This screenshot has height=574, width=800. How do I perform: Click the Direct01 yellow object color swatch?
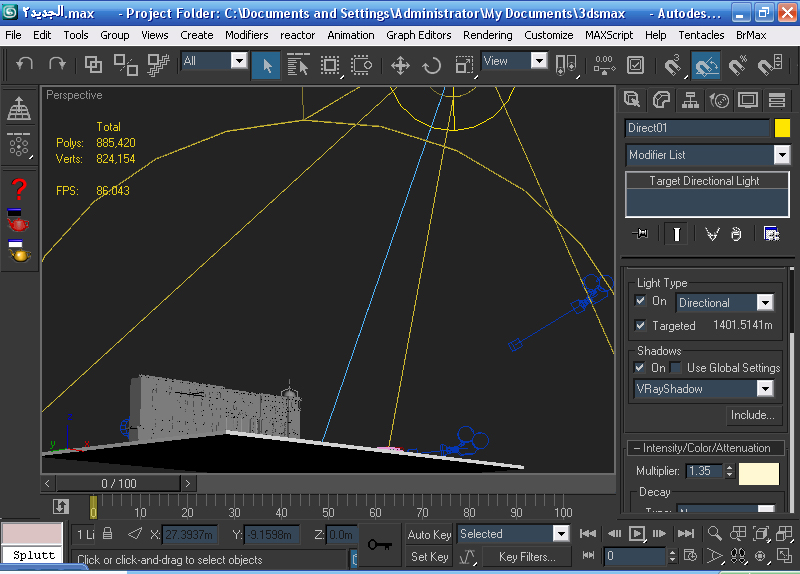(x=782, y=128)
